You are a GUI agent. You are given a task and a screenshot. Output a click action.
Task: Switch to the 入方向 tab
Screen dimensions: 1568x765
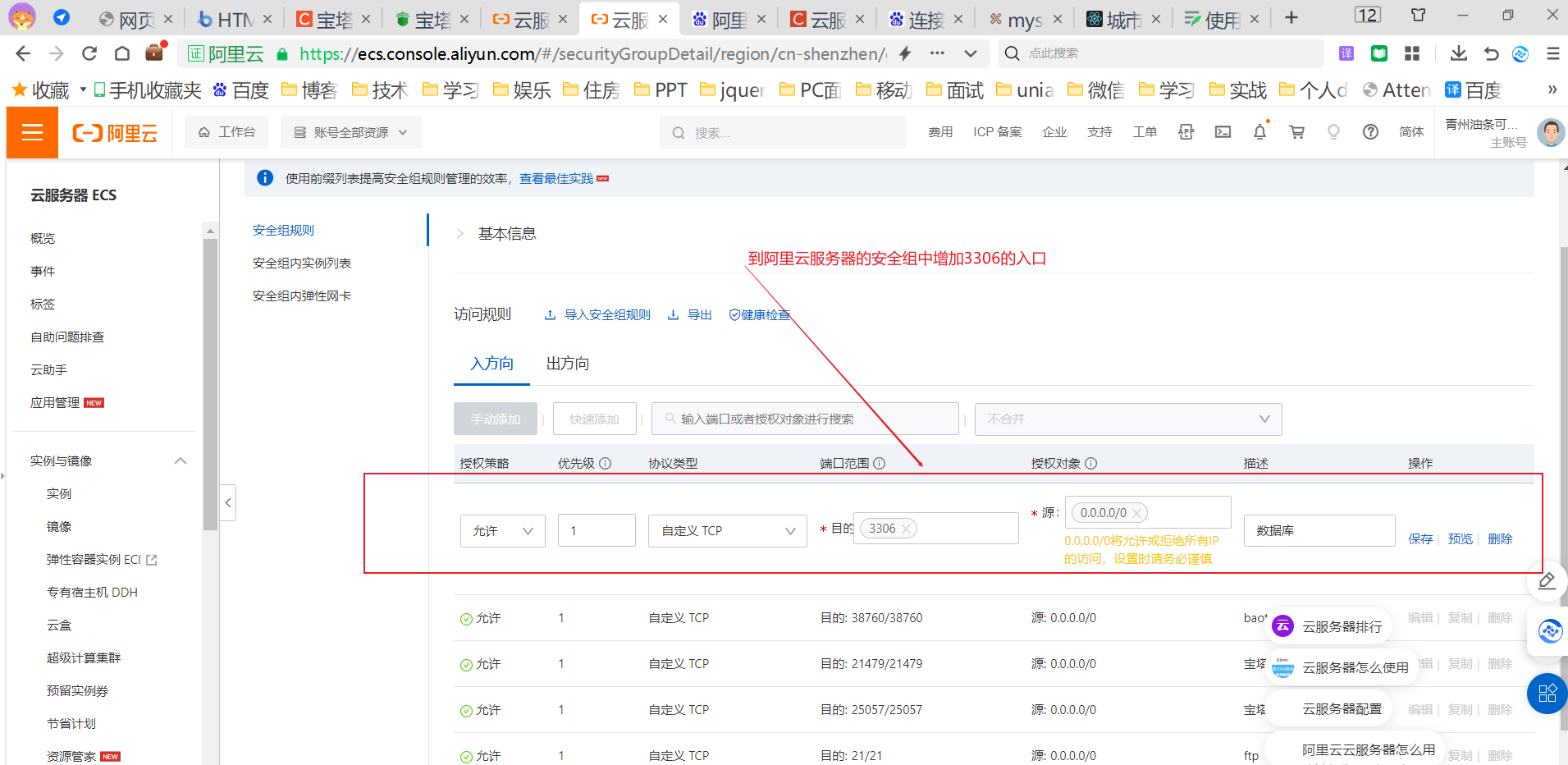pyautogui.click(x=491, y=364)
